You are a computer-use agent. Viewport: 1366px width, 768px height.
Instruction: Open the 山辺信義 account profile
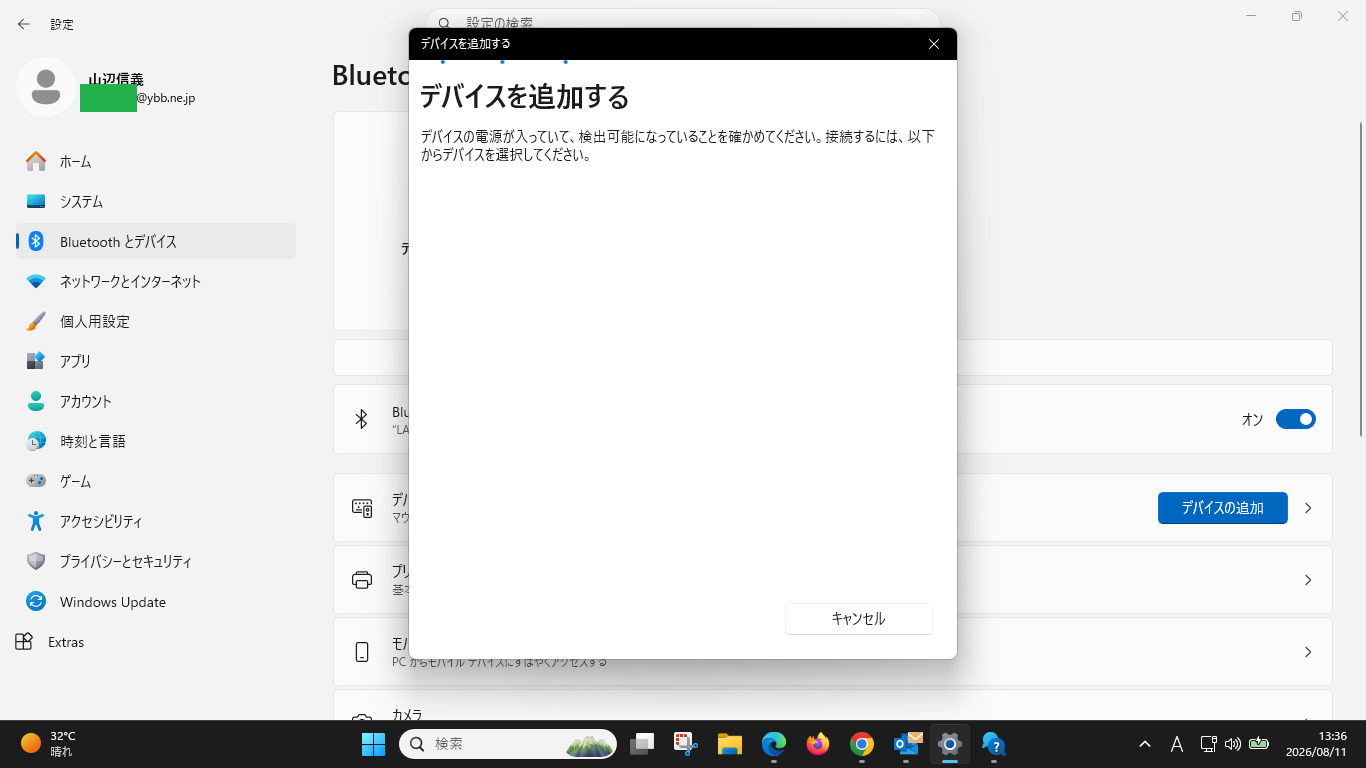tap(108, 88)
